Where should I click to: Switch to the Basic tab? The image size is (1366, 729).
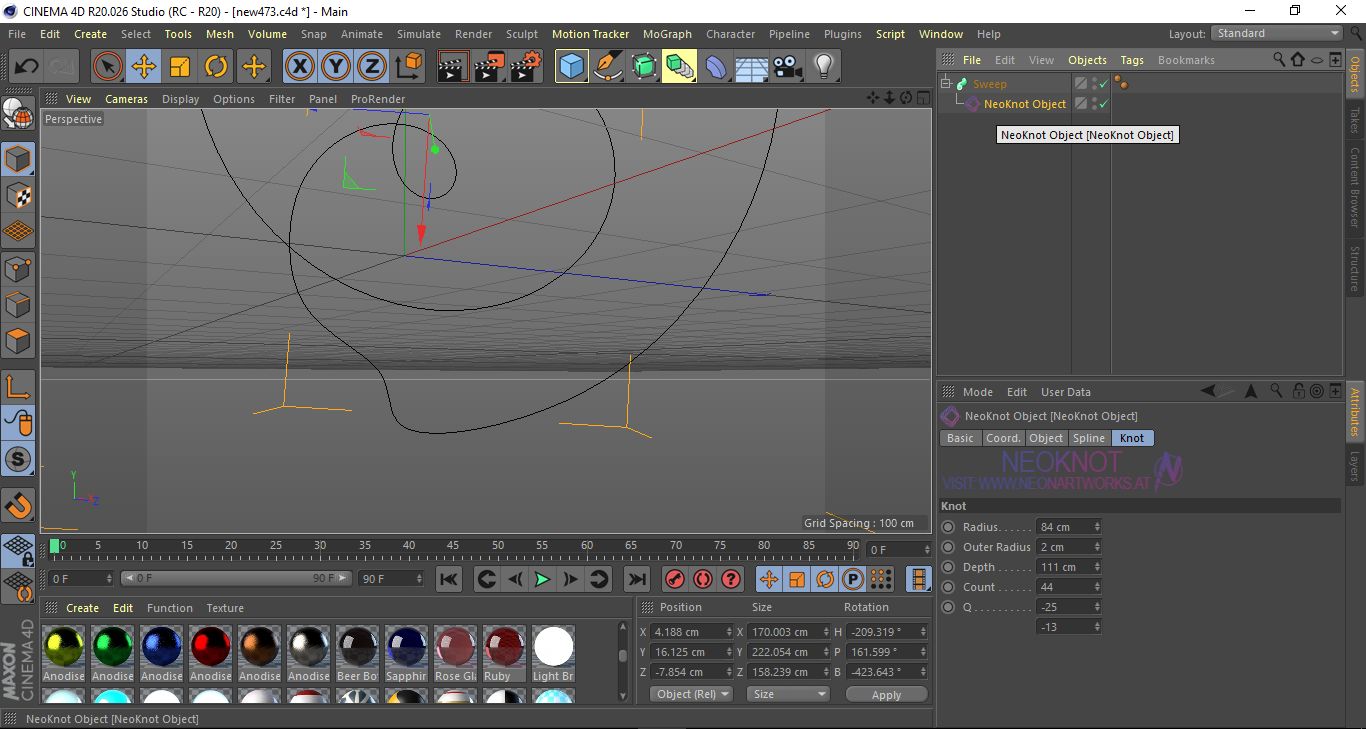[x=960, y=438]
